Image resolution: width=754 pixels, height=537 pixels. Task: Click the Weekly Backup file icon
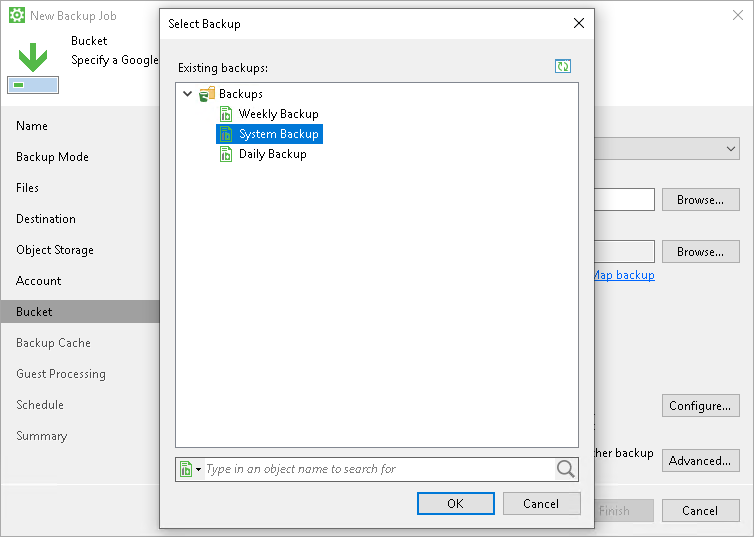[226, 114]
